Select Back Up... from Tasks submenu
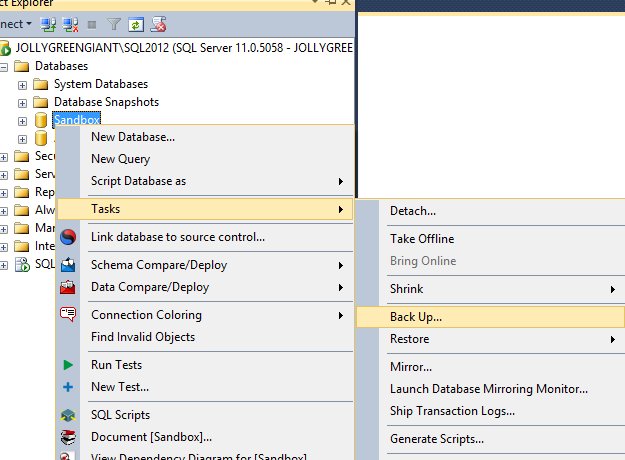The image size is (625, 460). point(416,317)
